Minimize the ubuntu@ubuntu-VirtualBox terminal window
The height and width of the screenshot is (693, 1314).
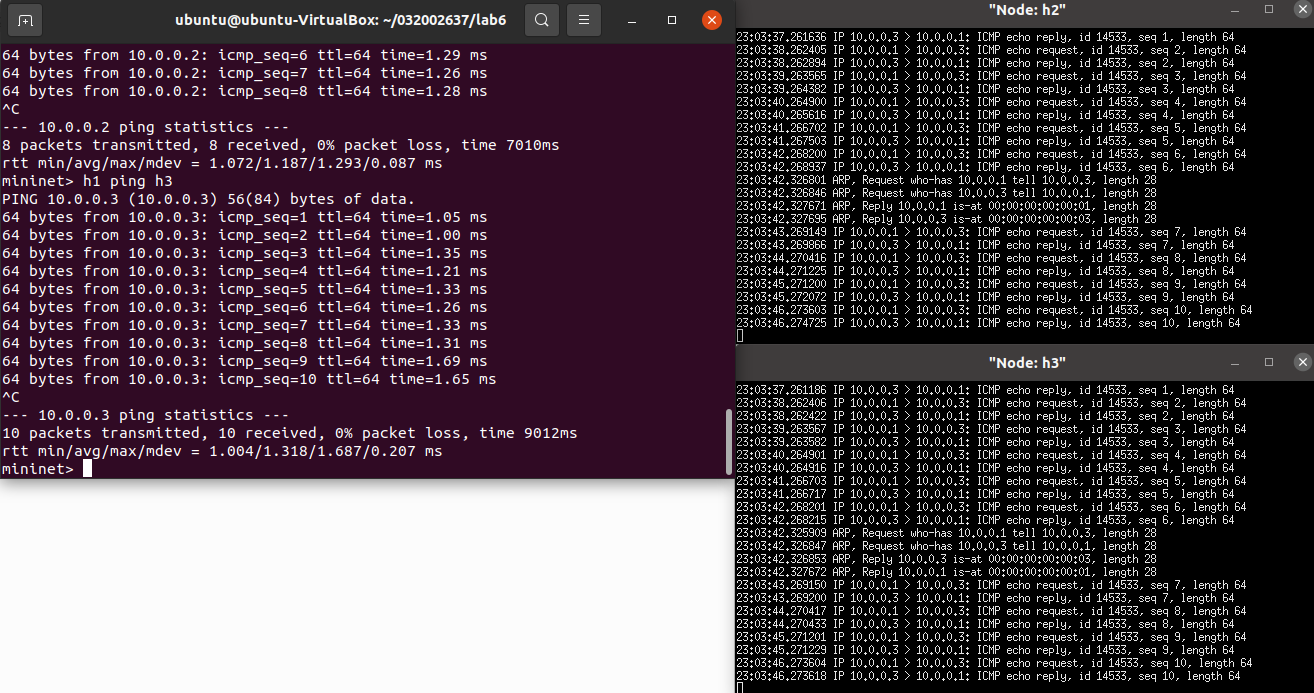pyautogui.click(x=633, y=20)
